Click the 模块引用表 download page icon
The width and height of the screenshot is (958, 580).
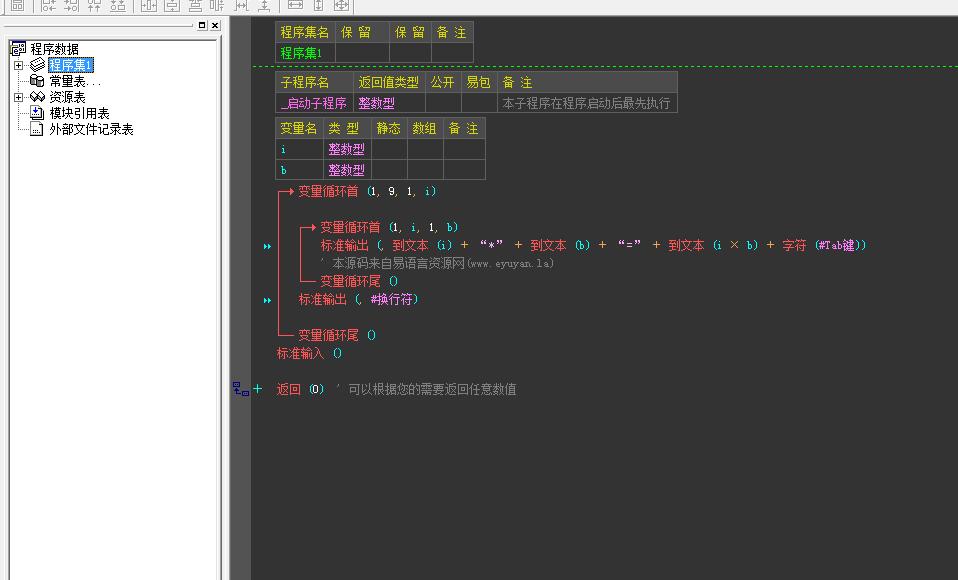37,112
